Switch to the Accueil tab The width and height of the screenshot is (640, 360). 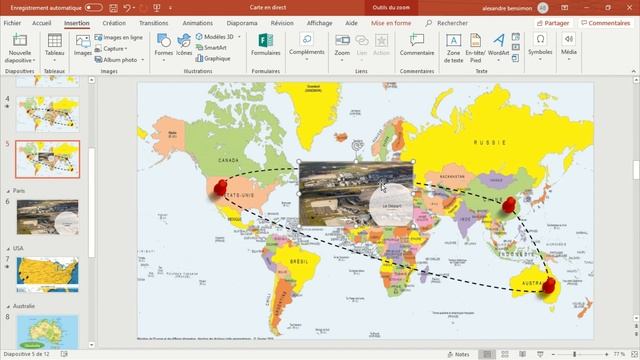[42, 23]
